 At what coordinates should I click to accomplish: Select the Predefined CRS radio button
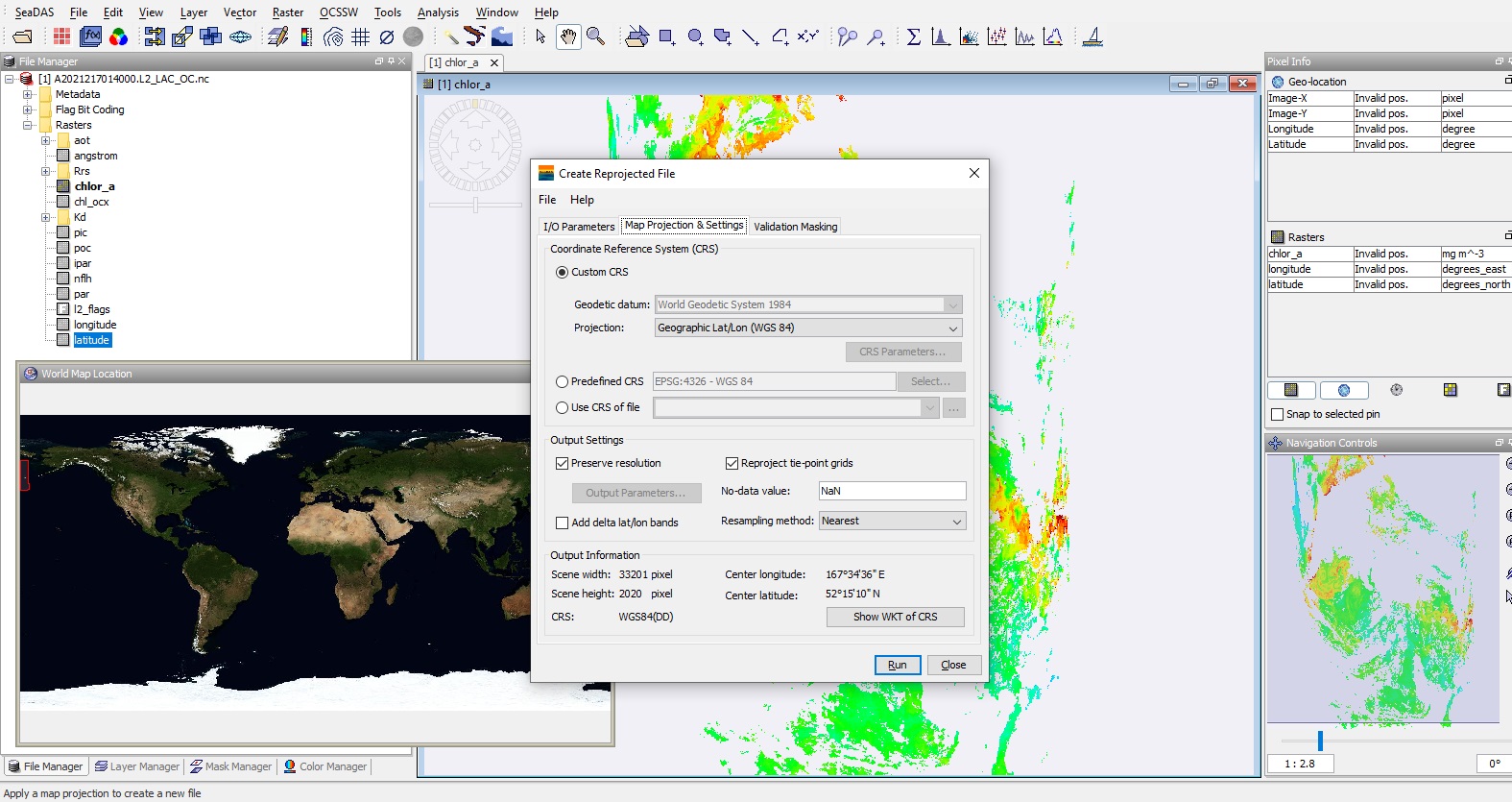point(563,381)
